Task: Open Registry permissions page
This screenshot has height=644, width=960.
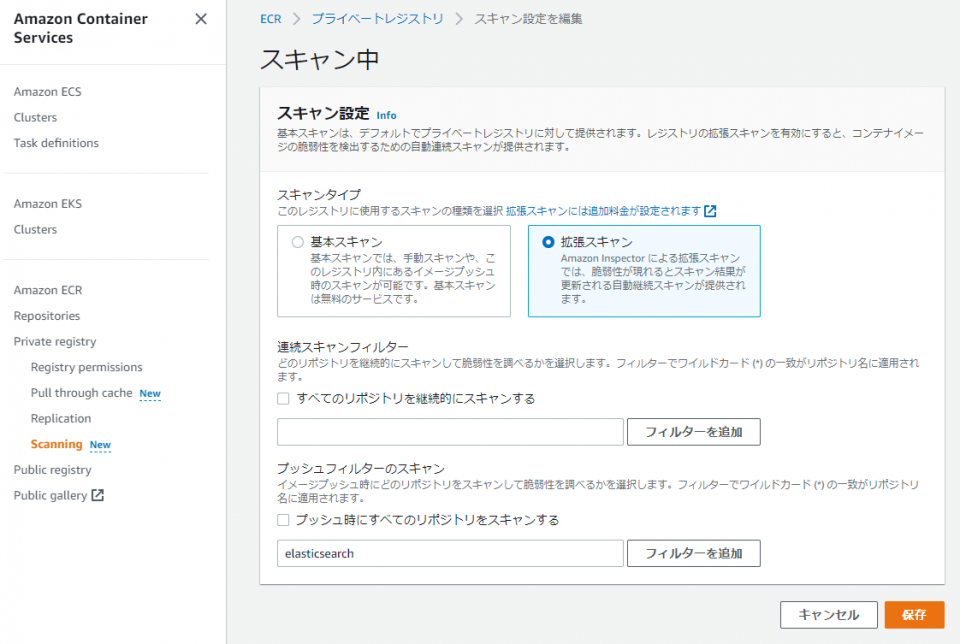Action: (x=86, y=367)
